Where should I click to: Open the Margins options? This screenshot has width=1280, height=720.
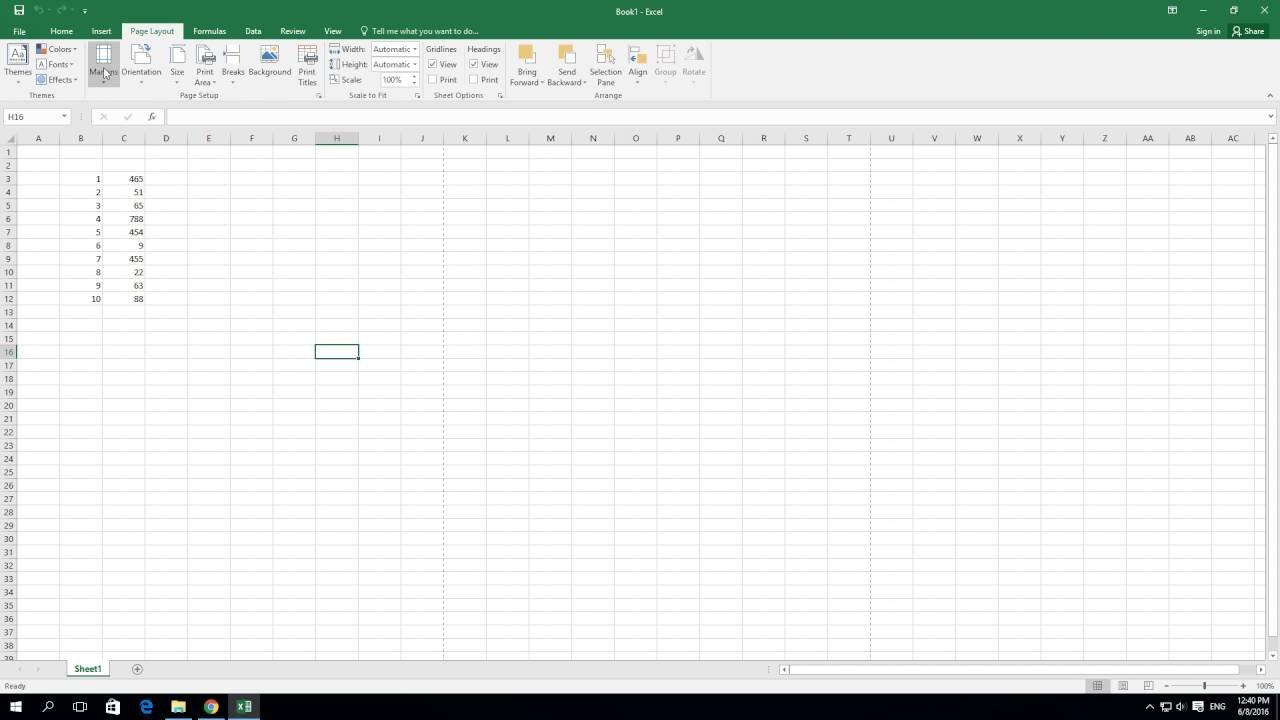(x=103, y=62)
